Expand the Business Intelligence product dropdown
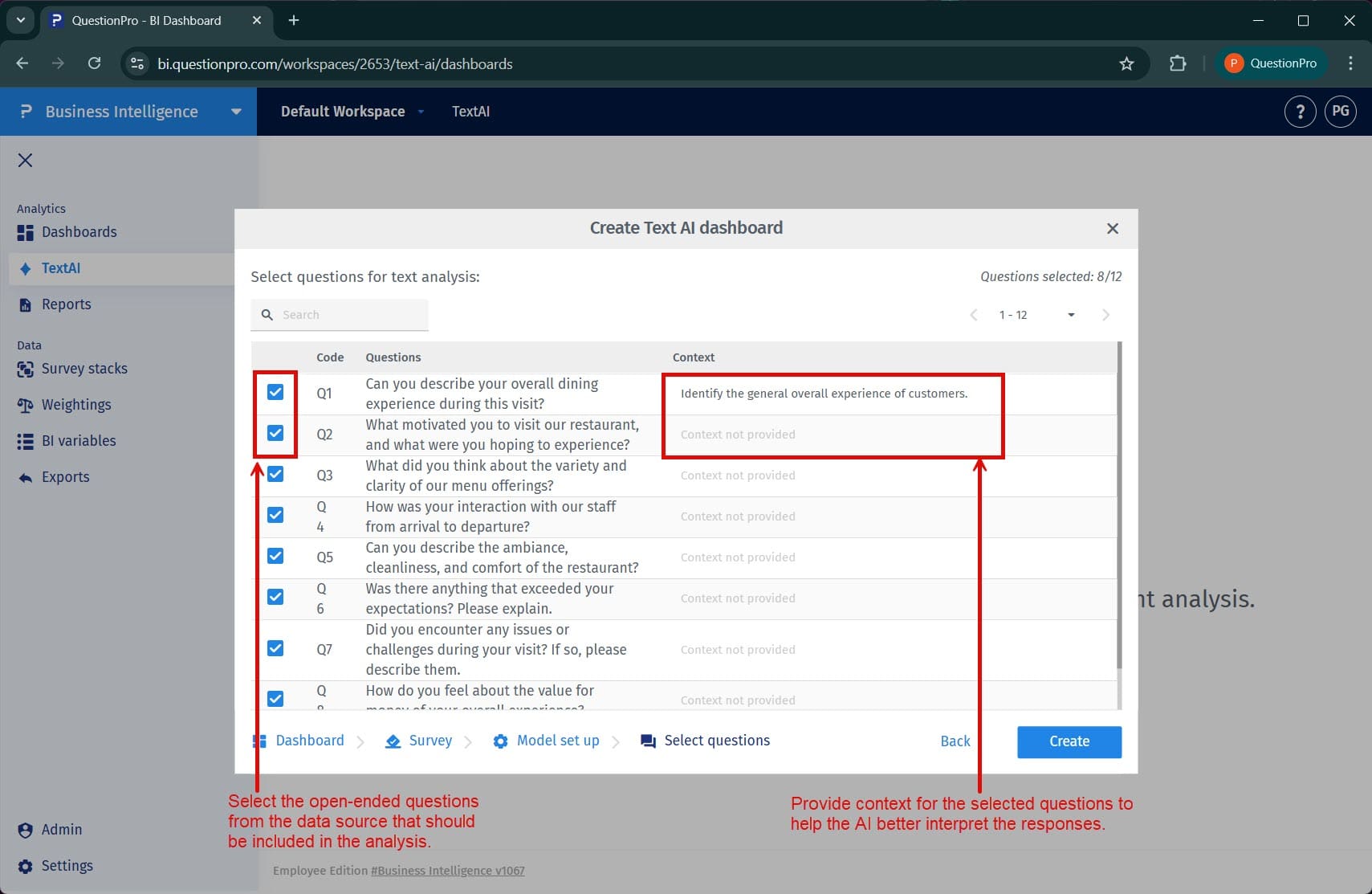 pyautogui.click(x=236, y=112)
